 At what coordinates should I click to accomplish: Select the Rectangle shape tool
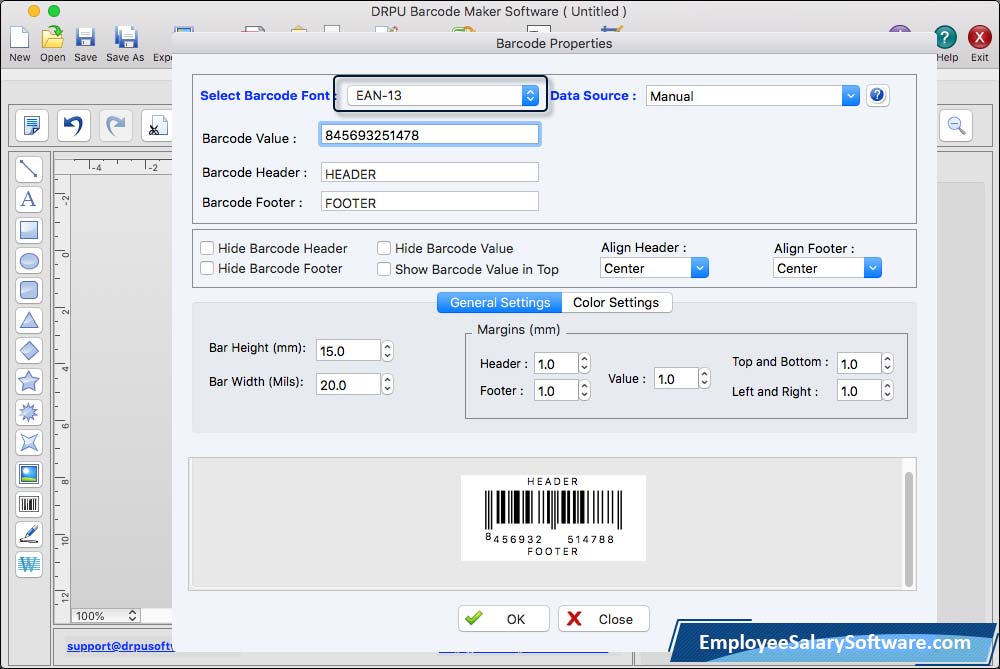coord(29,230)
